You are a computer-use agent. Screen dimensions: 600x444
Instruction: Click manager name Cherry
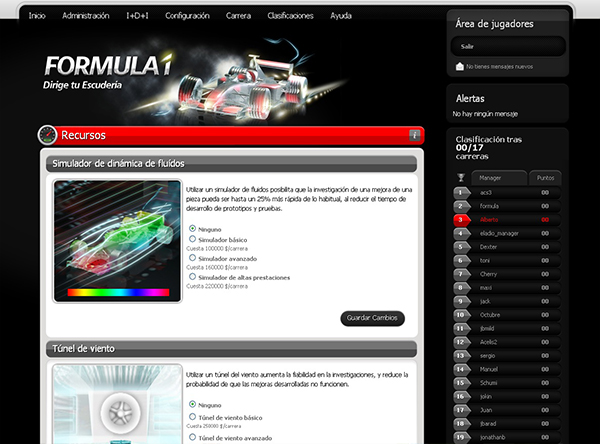pos(488,274)
